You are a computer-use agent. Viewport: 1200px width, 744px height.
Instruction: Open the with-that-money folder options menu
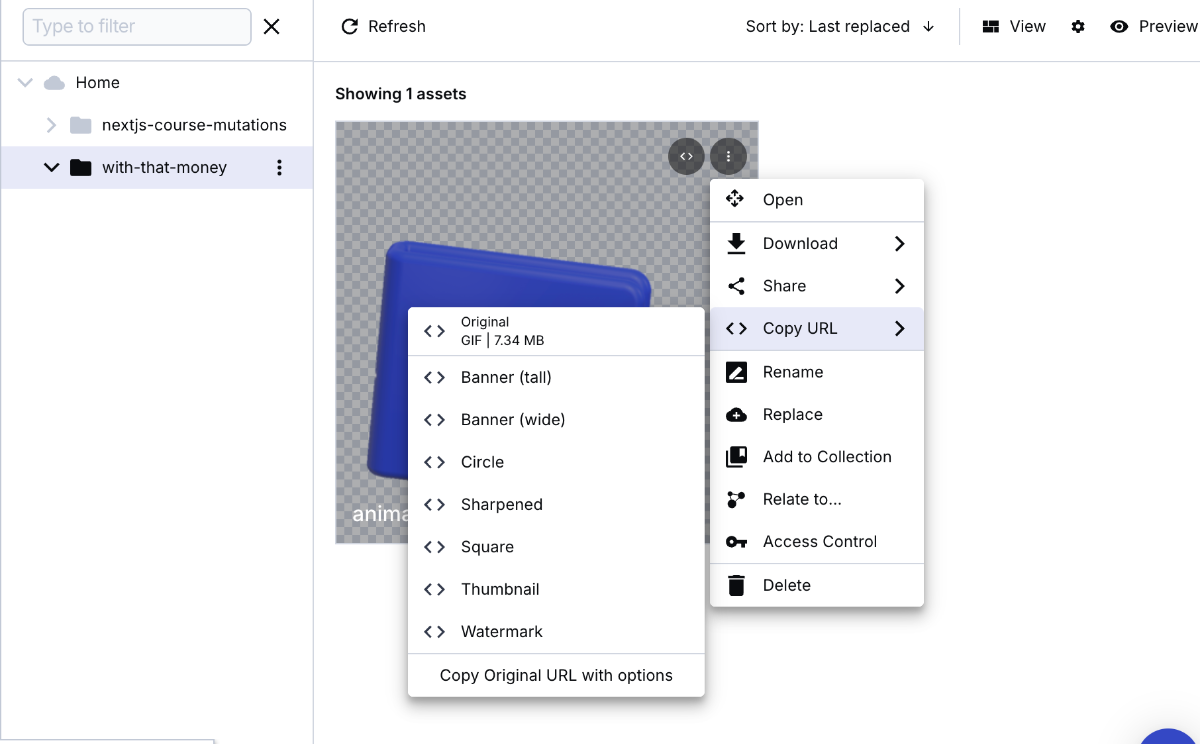tap(279, 168)
